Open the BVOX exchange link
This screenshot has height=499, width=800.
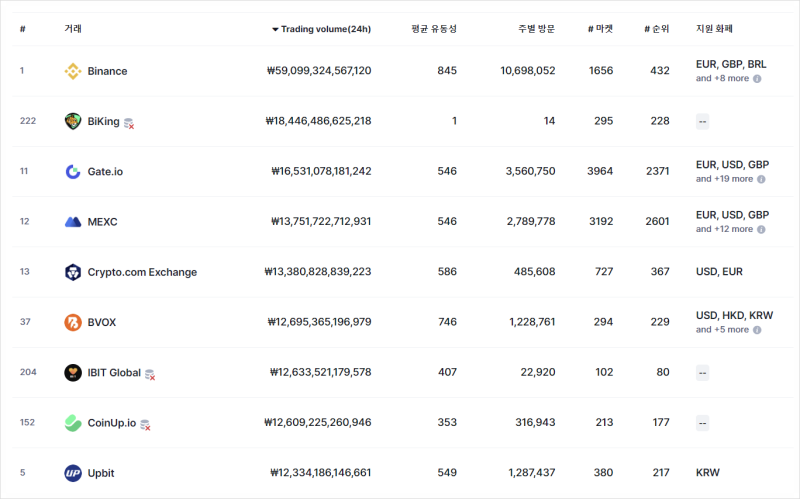pyautogui.click(x=102, y=322)
